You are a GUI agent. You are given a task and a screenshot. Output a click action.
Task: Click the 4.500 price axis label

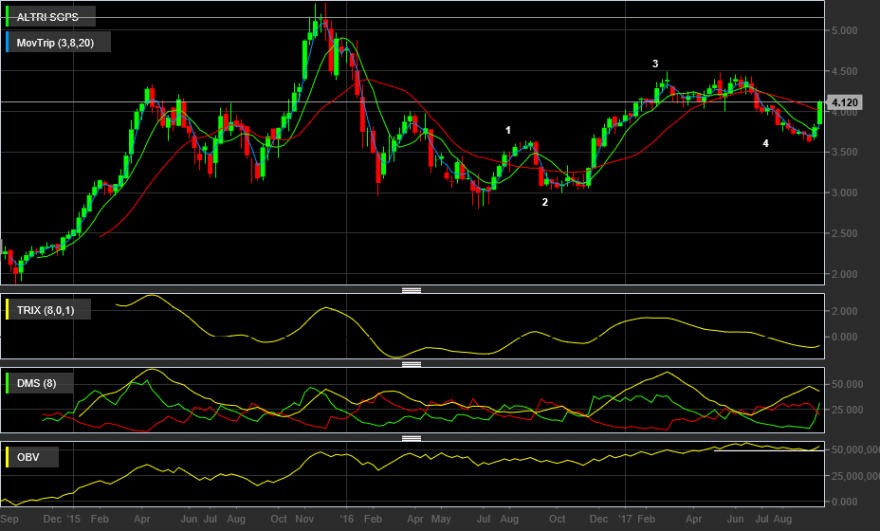[x=844, y=71]
